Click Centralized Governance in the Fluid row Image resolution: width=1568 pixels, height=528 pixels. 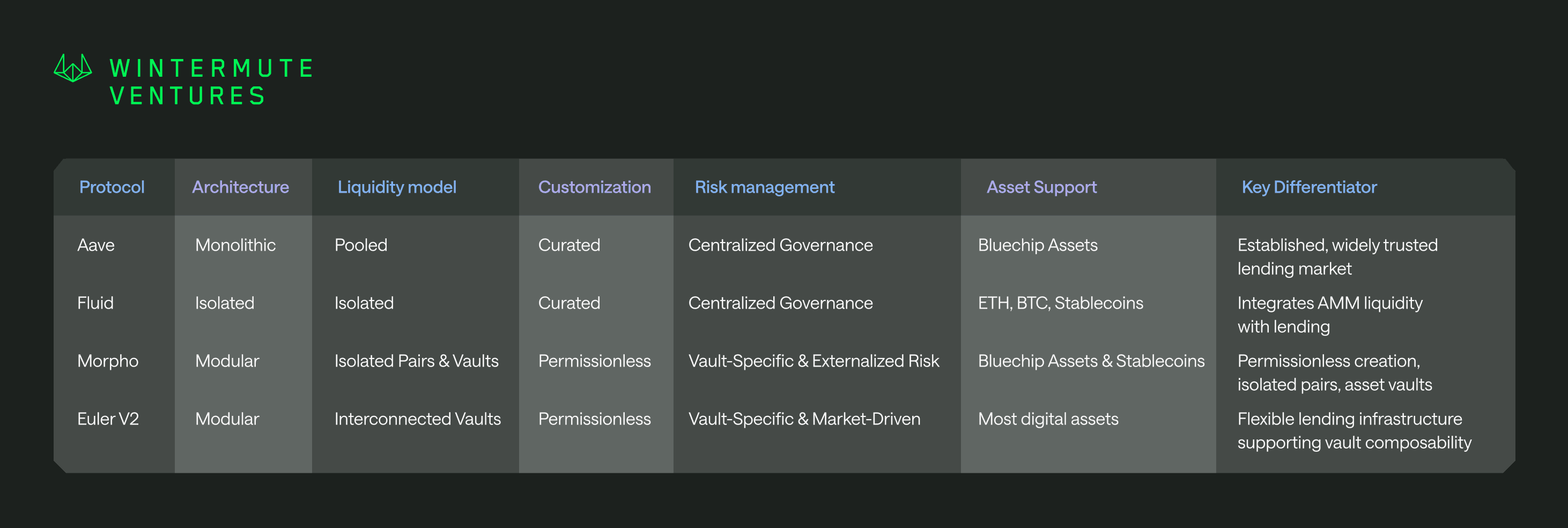[780, 303]
